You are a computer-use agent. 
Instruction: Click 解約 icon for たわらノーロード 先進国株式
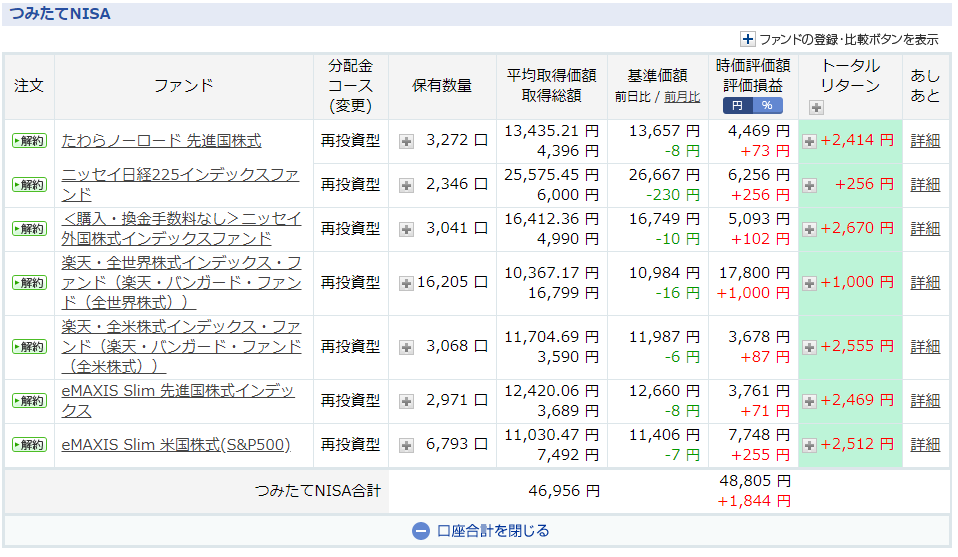(x=29, y=141)
